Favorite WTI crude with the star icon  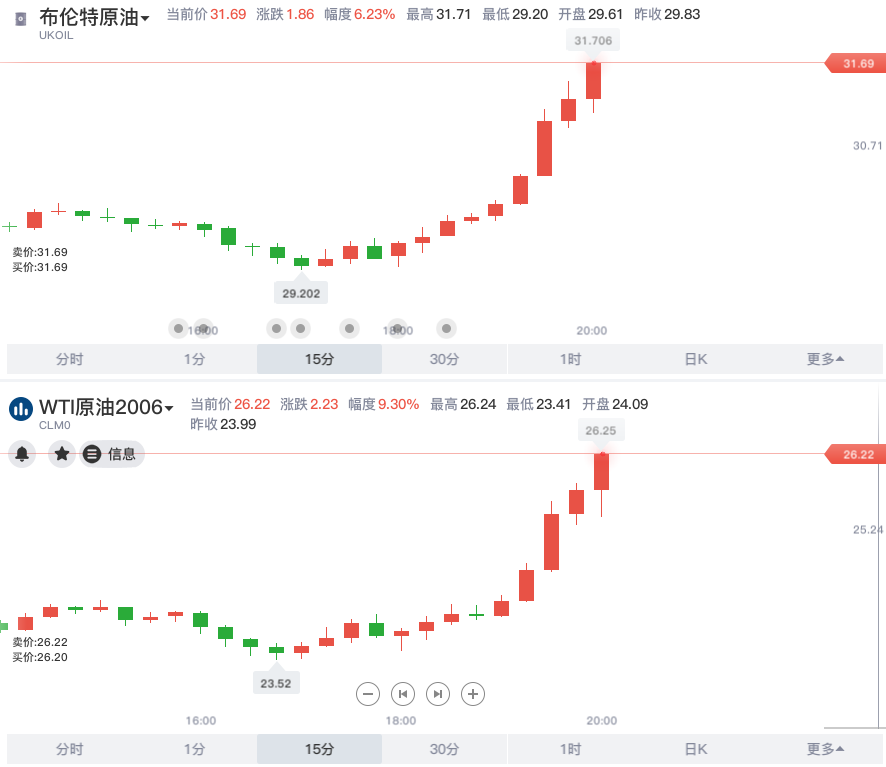click(62, 454)
